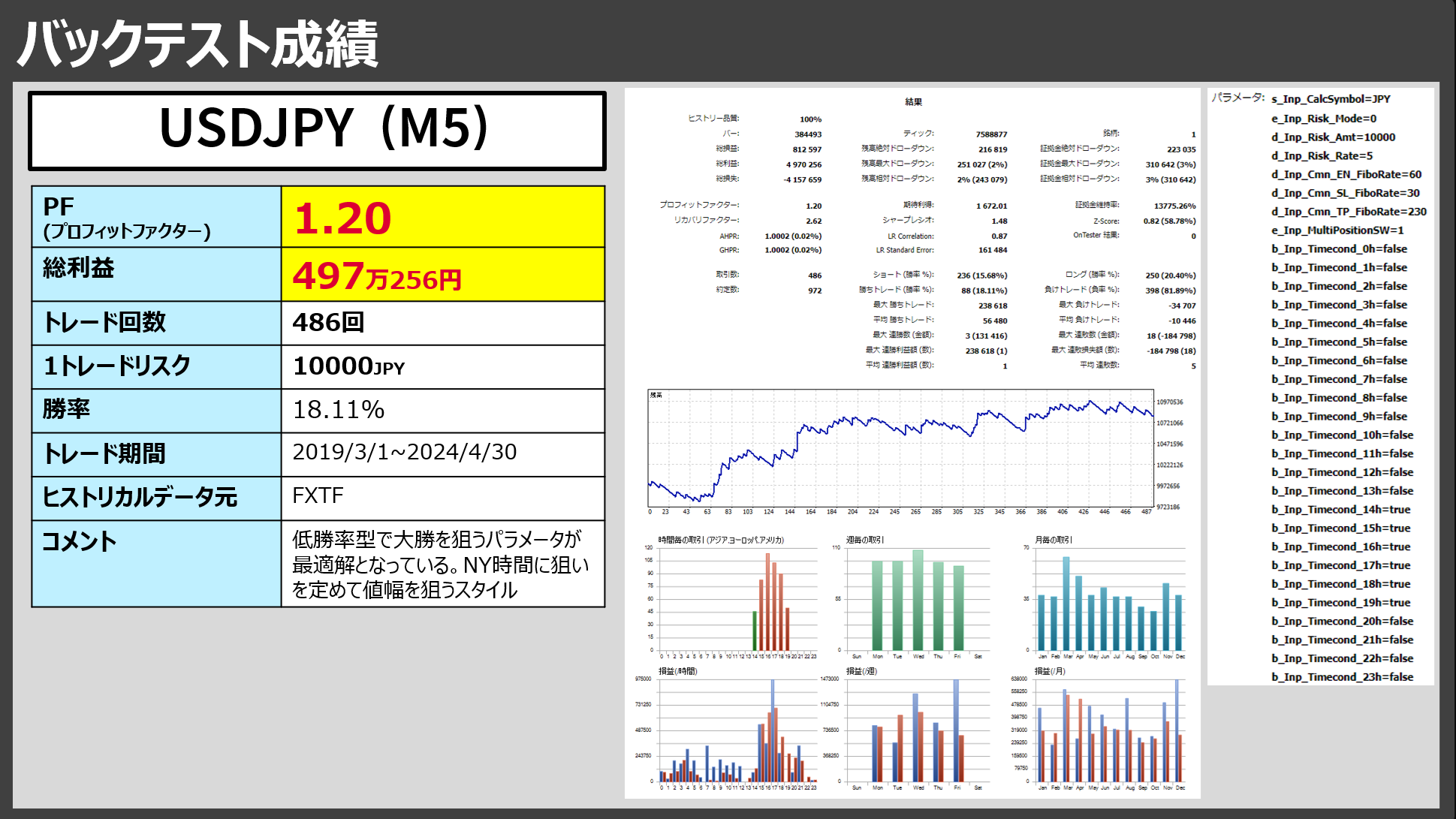Click the yellow 1.20 profit factor cell

[442, 217]
